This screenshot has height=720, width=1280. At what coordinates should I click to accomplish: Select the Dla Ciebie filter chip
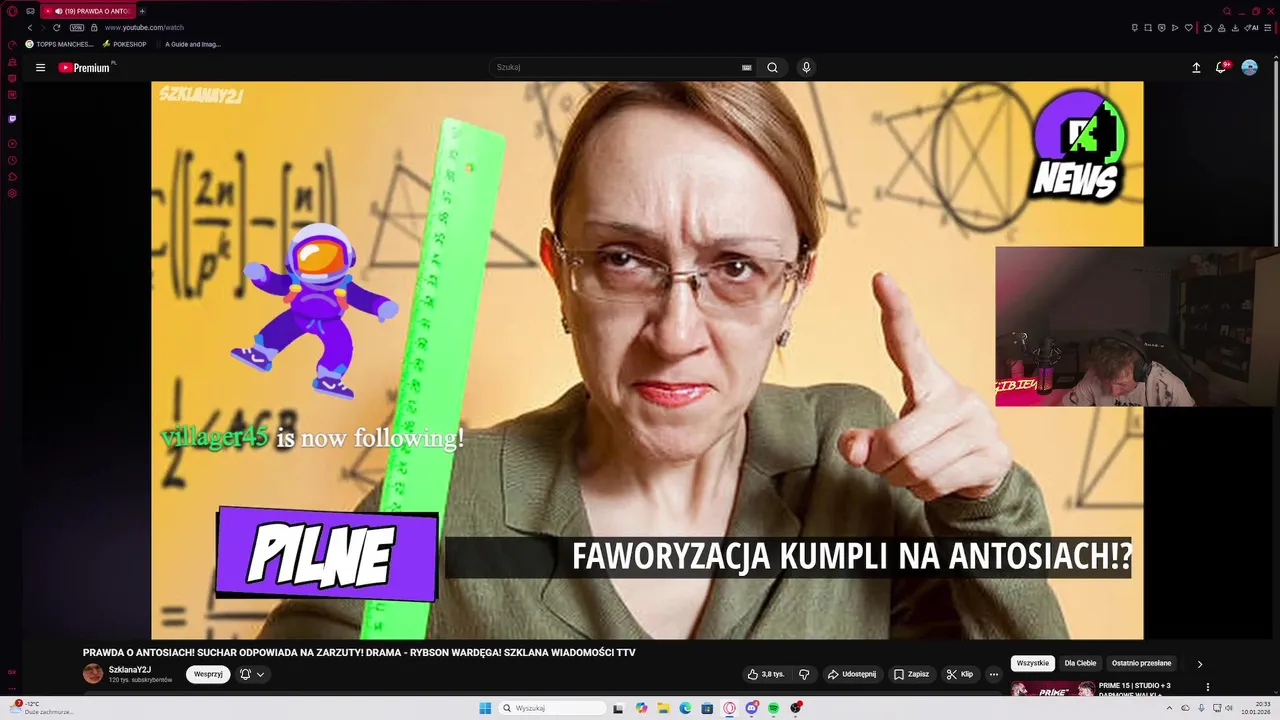coord(1080,663)
